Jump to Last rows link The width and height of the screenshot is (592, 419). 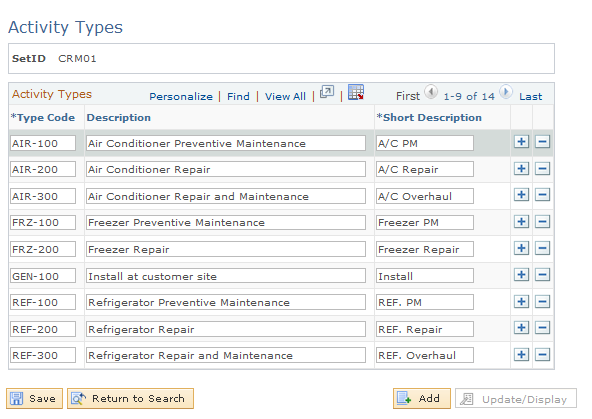pyautogui.click(x=530, y=97)
